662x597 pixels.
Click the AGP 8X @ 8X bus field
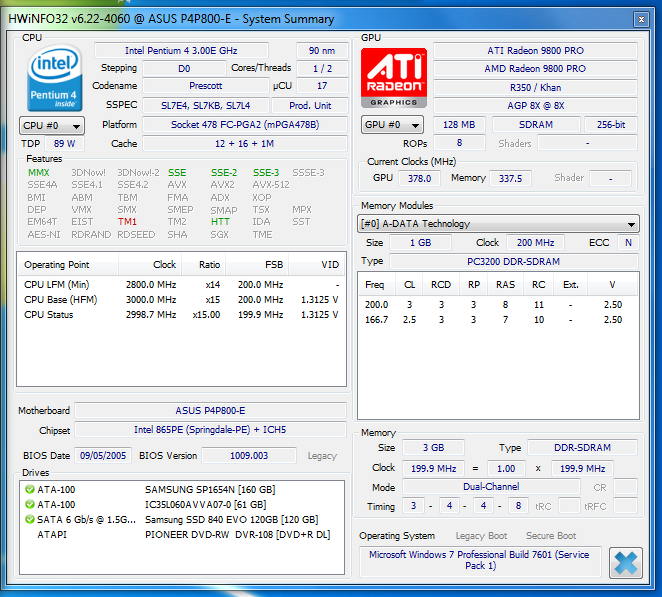coord(535,106)
